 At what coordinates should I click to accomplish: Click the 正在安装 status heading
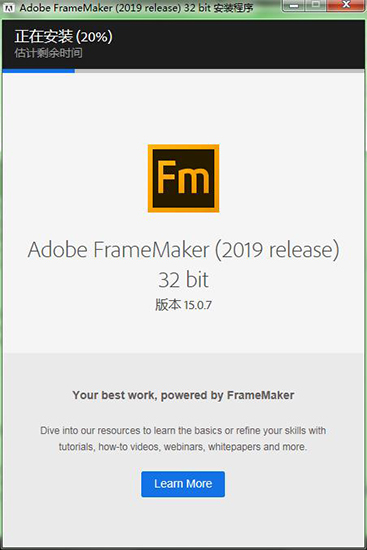coord(44,36)
